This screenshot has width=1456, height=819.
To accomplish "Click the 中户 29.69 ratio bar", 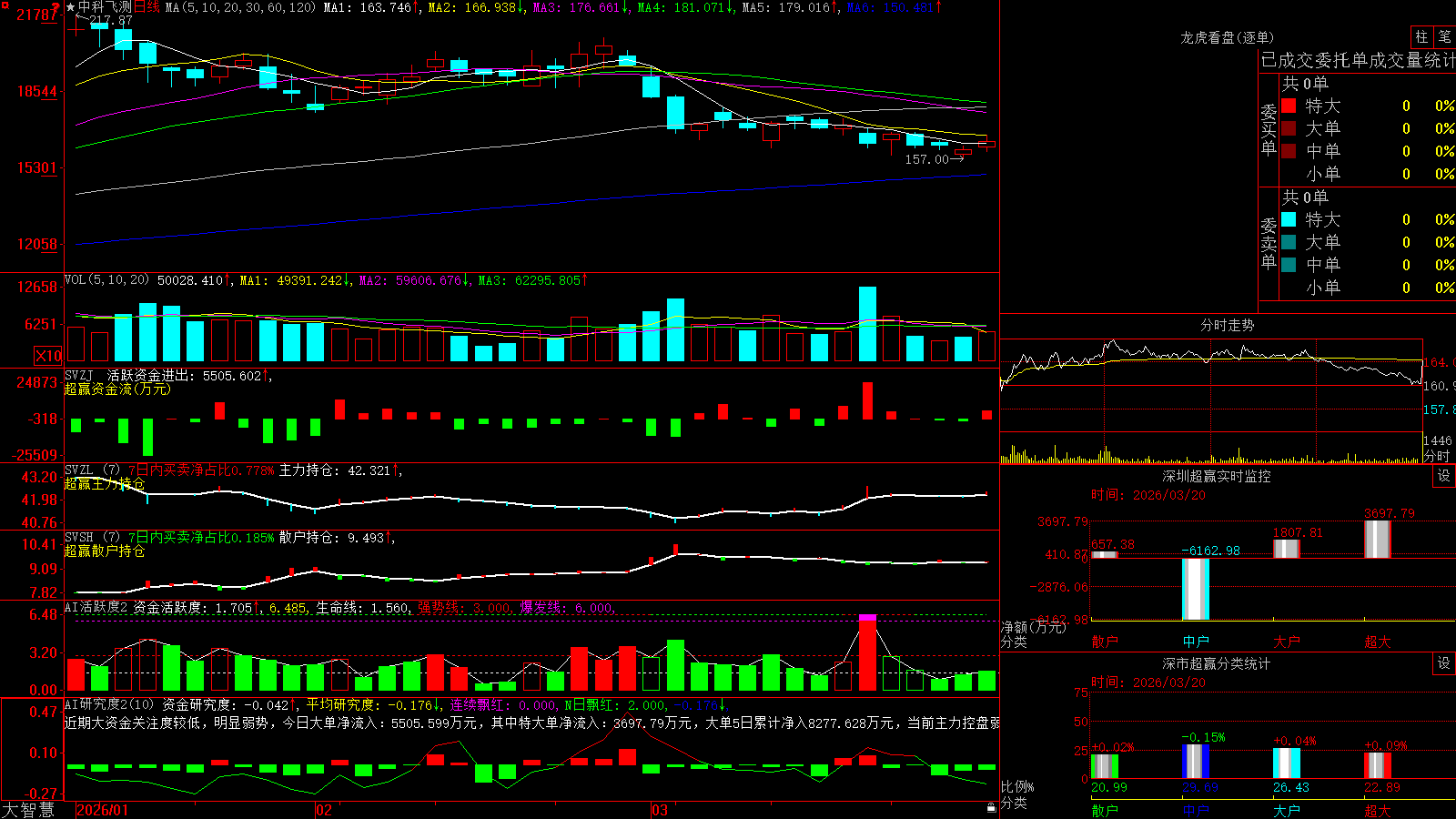I will pyautogui.click(x=1196, y=762).
